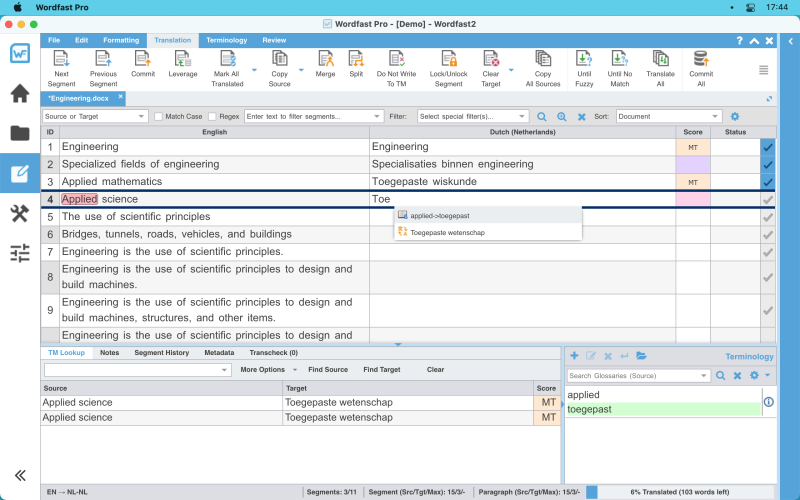Viewport: 800px width, 500px height.
Task: Expand Clear Target dropdown arrow
Action: click(511, 70)
